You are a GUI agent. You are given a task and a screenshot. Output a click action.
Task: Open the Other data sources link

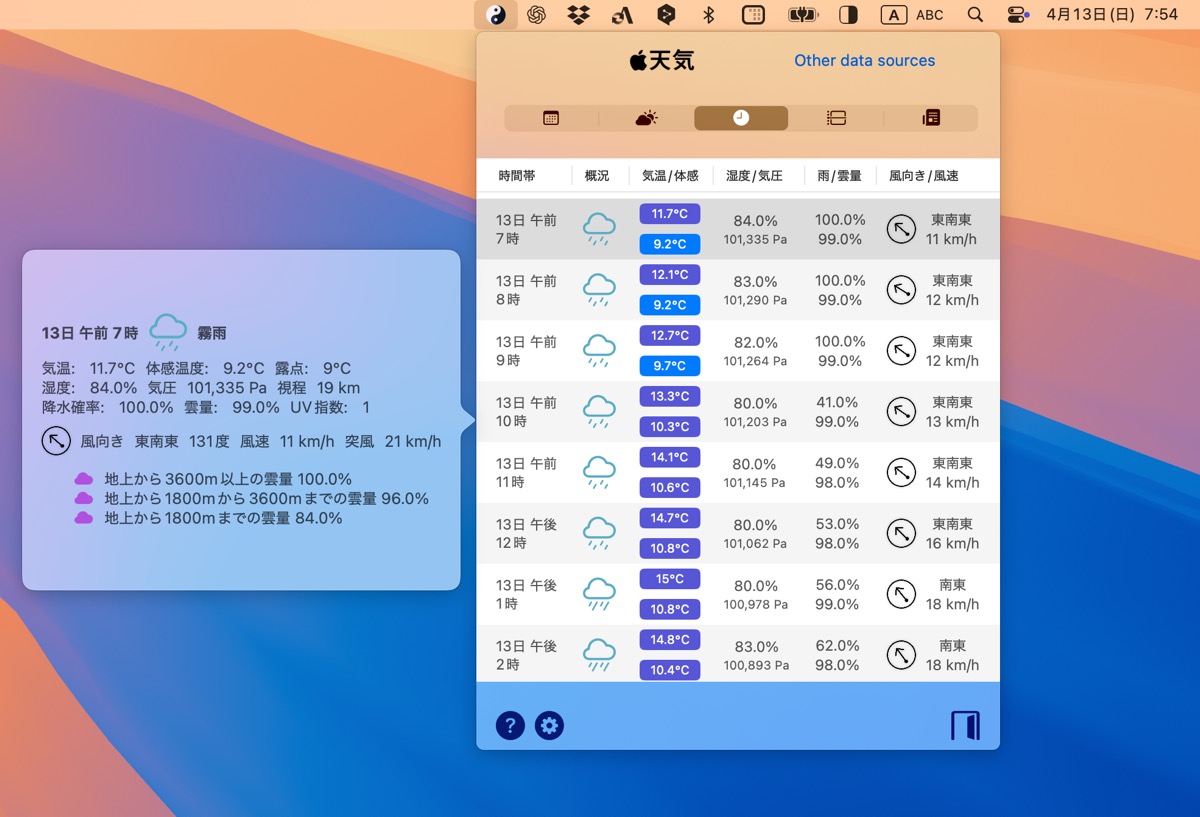pos(865,60)
